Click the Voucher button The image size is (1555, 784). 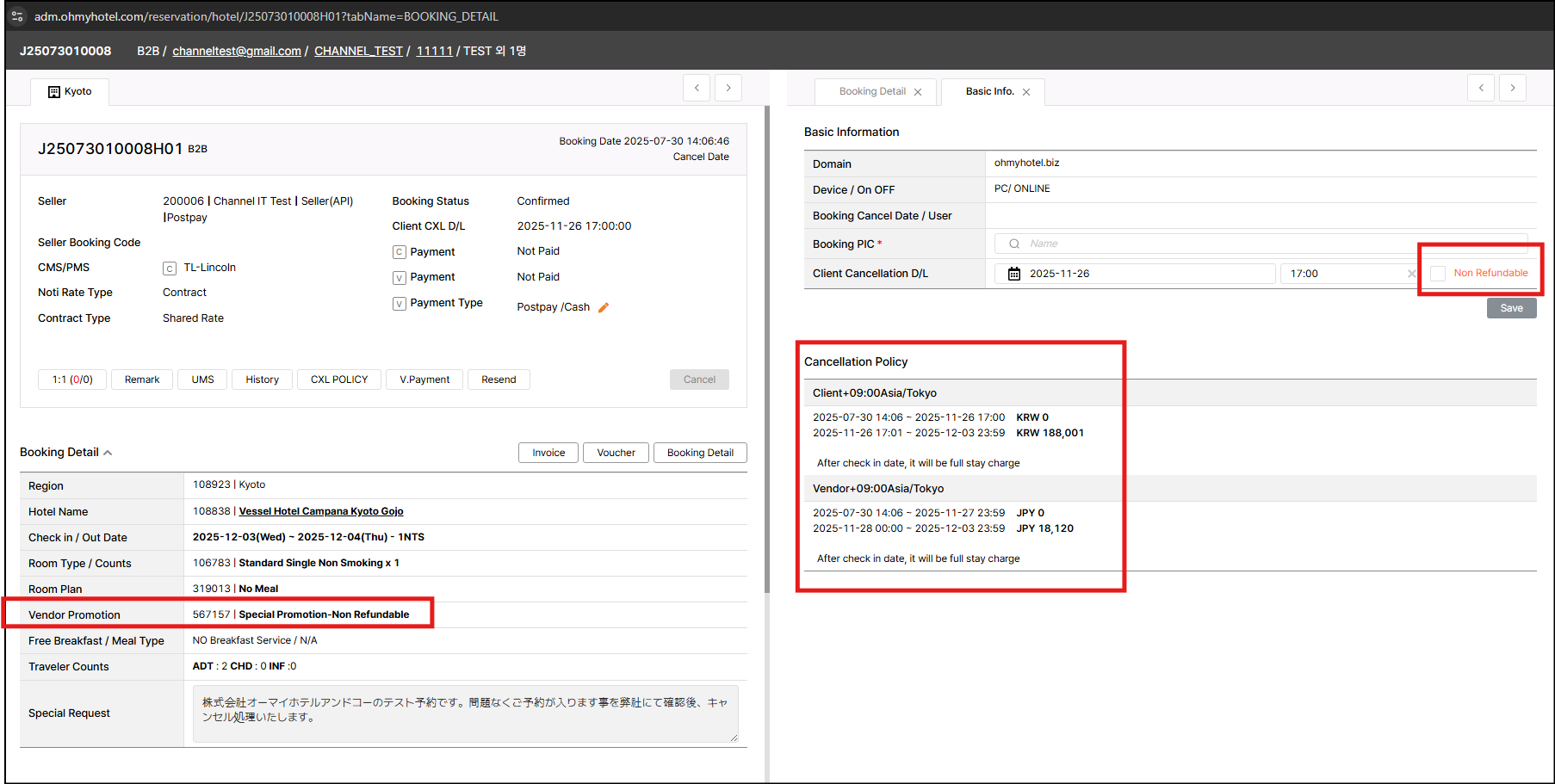(x=616, y=453)
